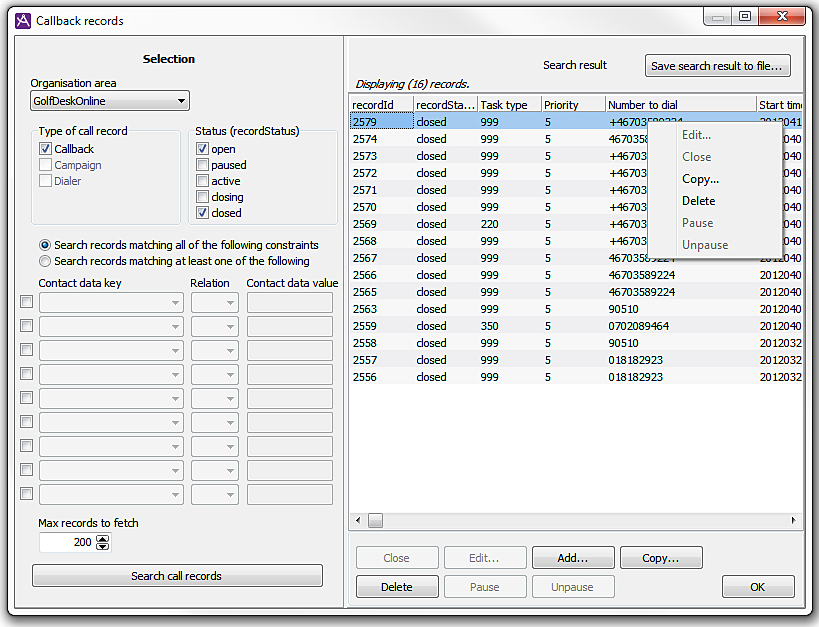Click Save search result to file button
The image size is (819, 627).
pos(717,66)
